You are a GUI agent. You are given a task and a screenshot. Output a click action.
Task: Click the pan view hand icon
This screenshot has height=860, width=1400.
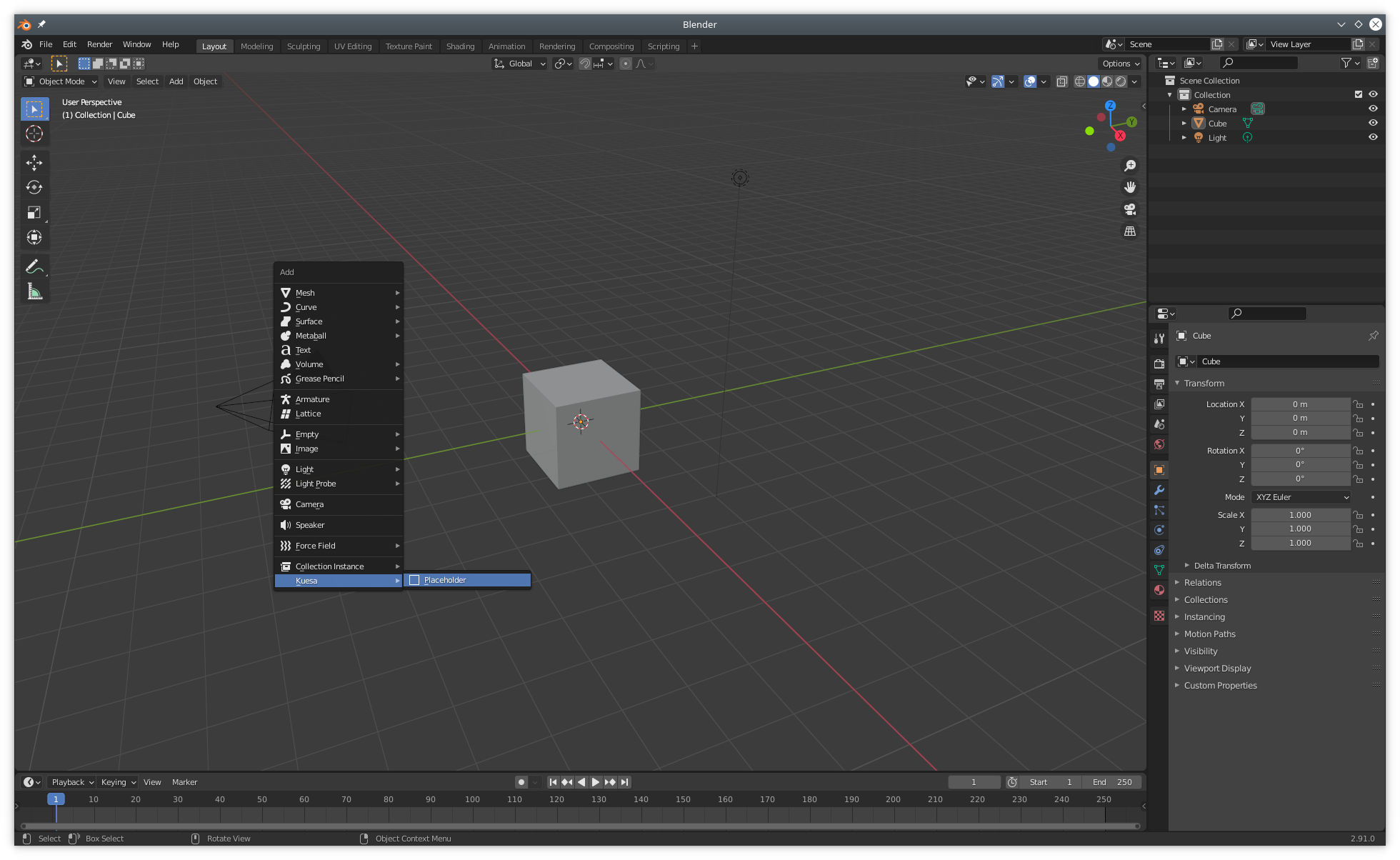point(1130,187)
